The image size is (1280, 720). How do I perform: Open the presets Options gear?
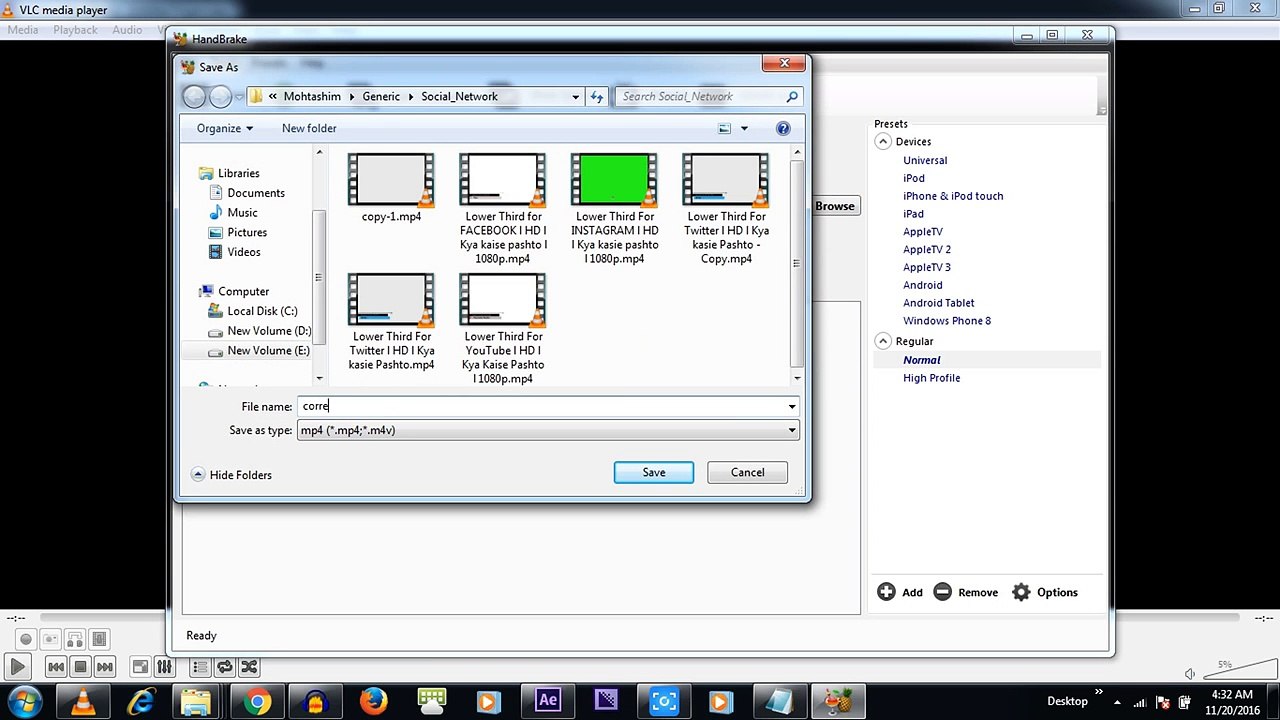pyautogui.click(x=1044, y=592)
